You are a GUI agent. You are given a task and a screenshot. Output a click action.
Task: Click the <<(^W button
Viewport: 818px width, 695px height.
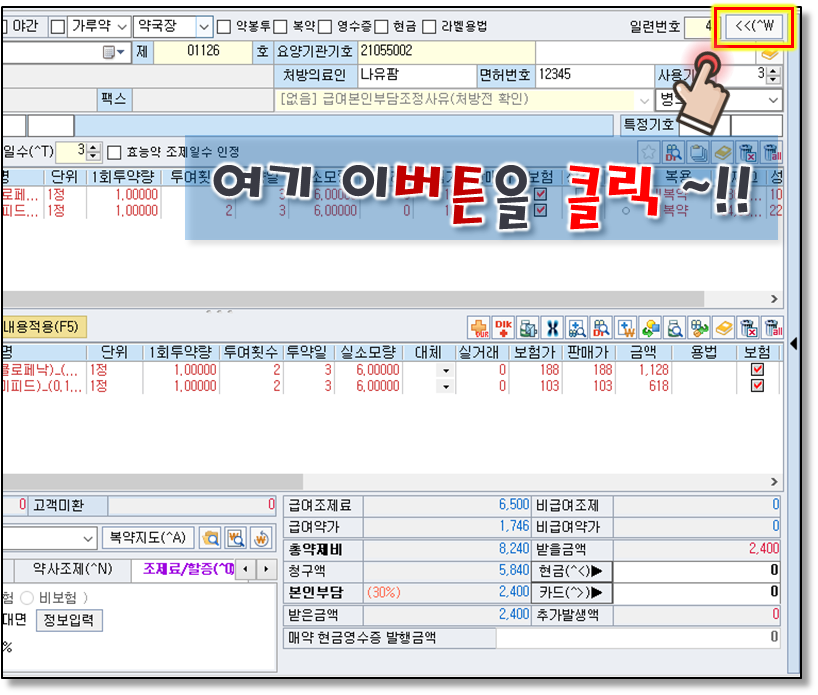tap(754, 26)
